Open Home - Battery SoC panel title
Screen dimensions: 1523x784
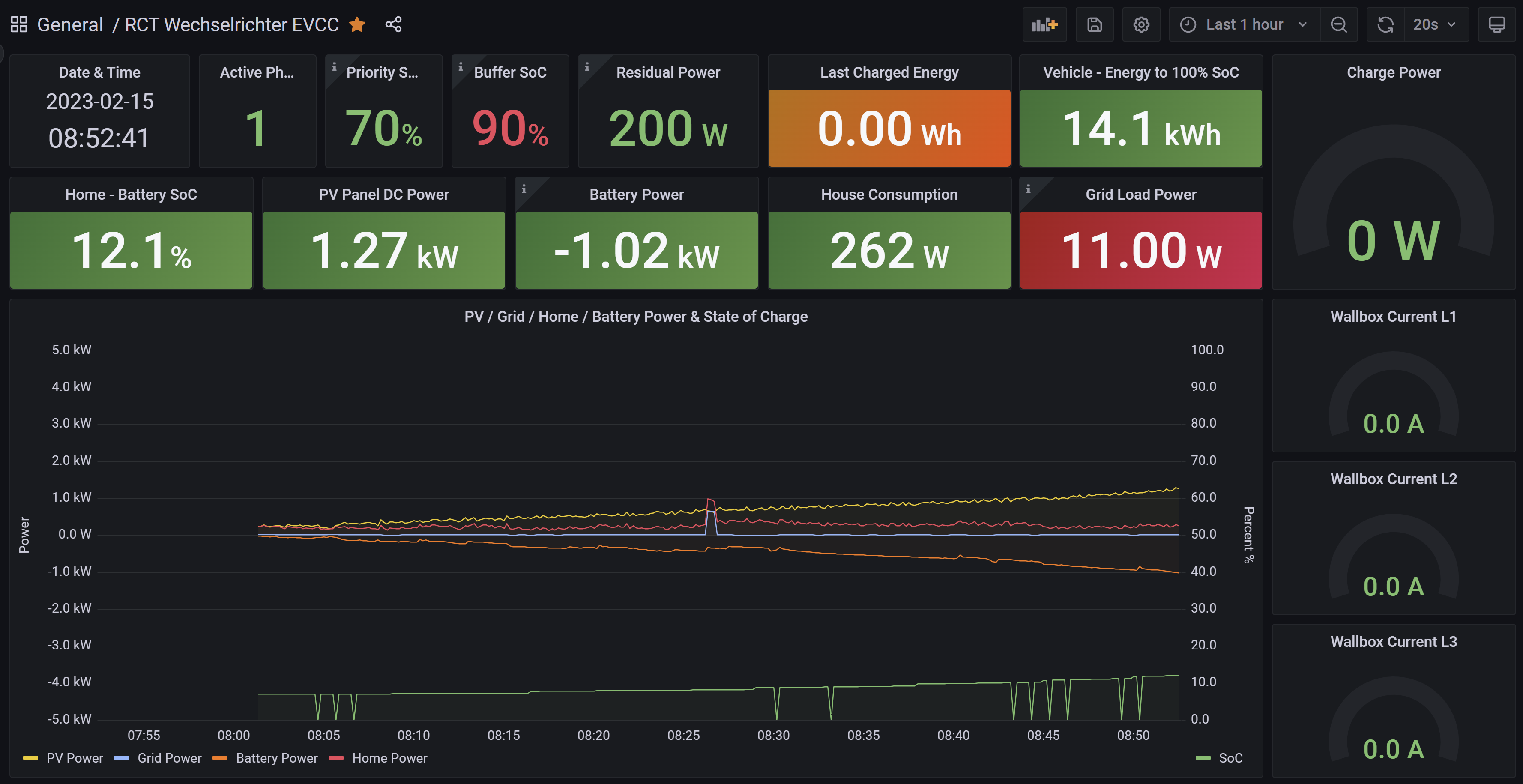pos(131,195)
